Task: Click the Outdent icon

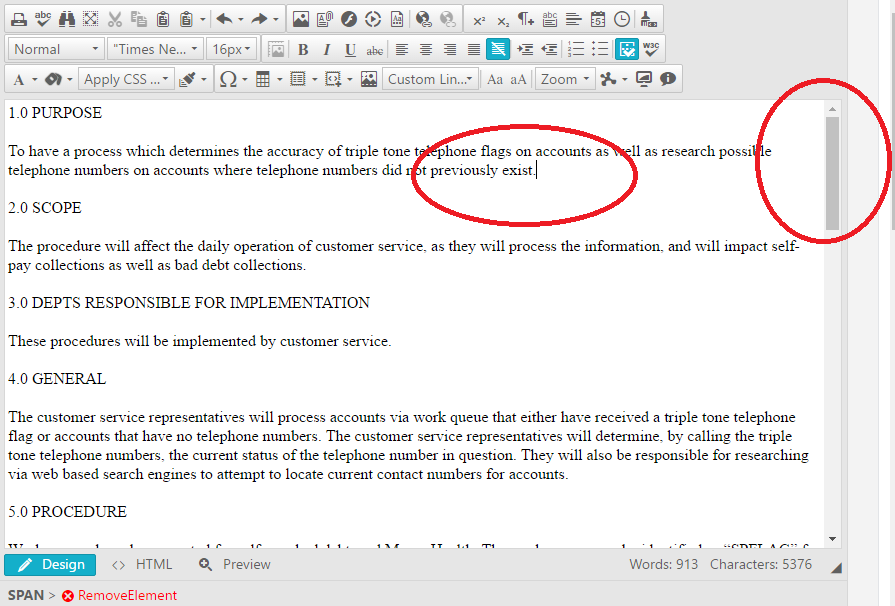Action: point(549,50)
